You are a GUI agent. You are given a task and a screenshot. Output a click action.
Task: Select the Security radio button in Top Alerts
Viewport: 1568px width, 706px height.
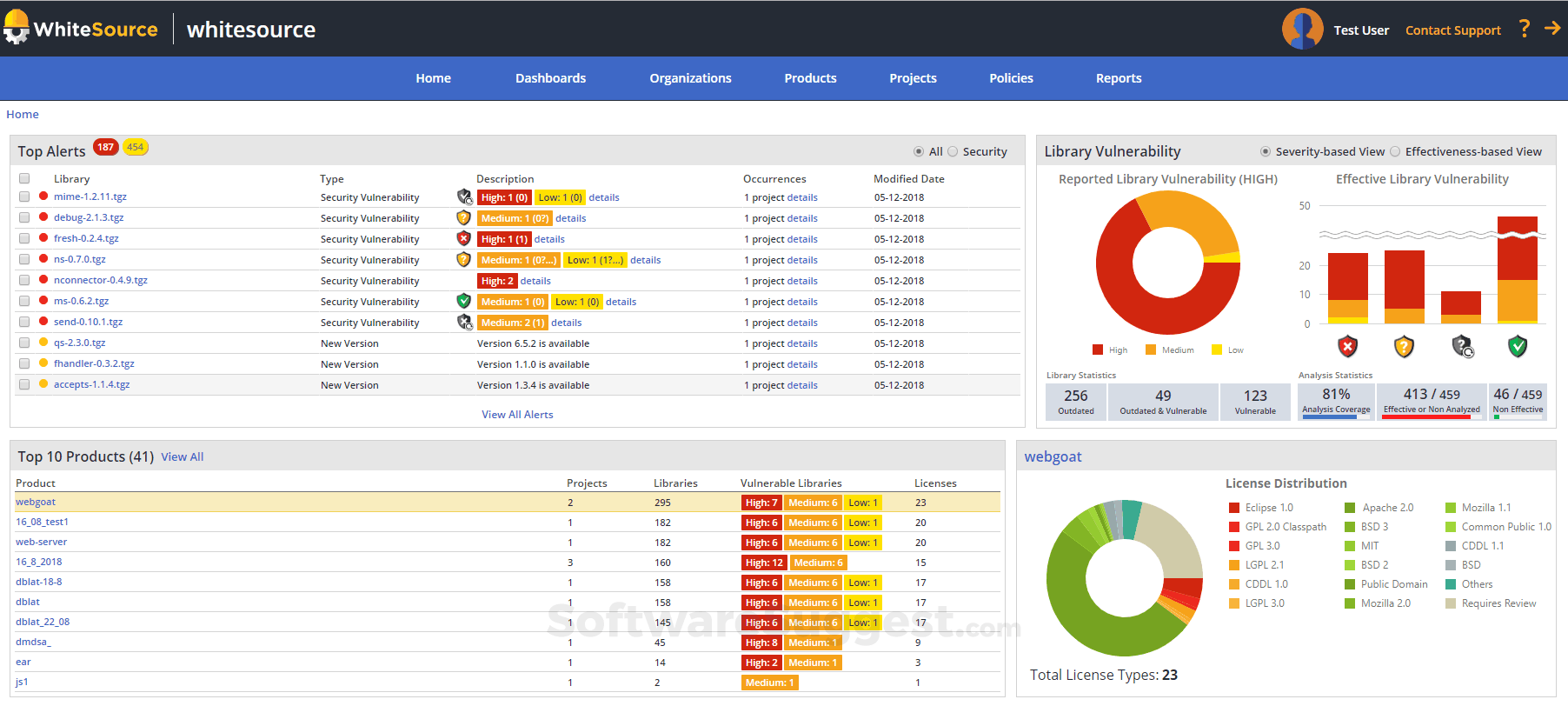(x=953, y=151)
